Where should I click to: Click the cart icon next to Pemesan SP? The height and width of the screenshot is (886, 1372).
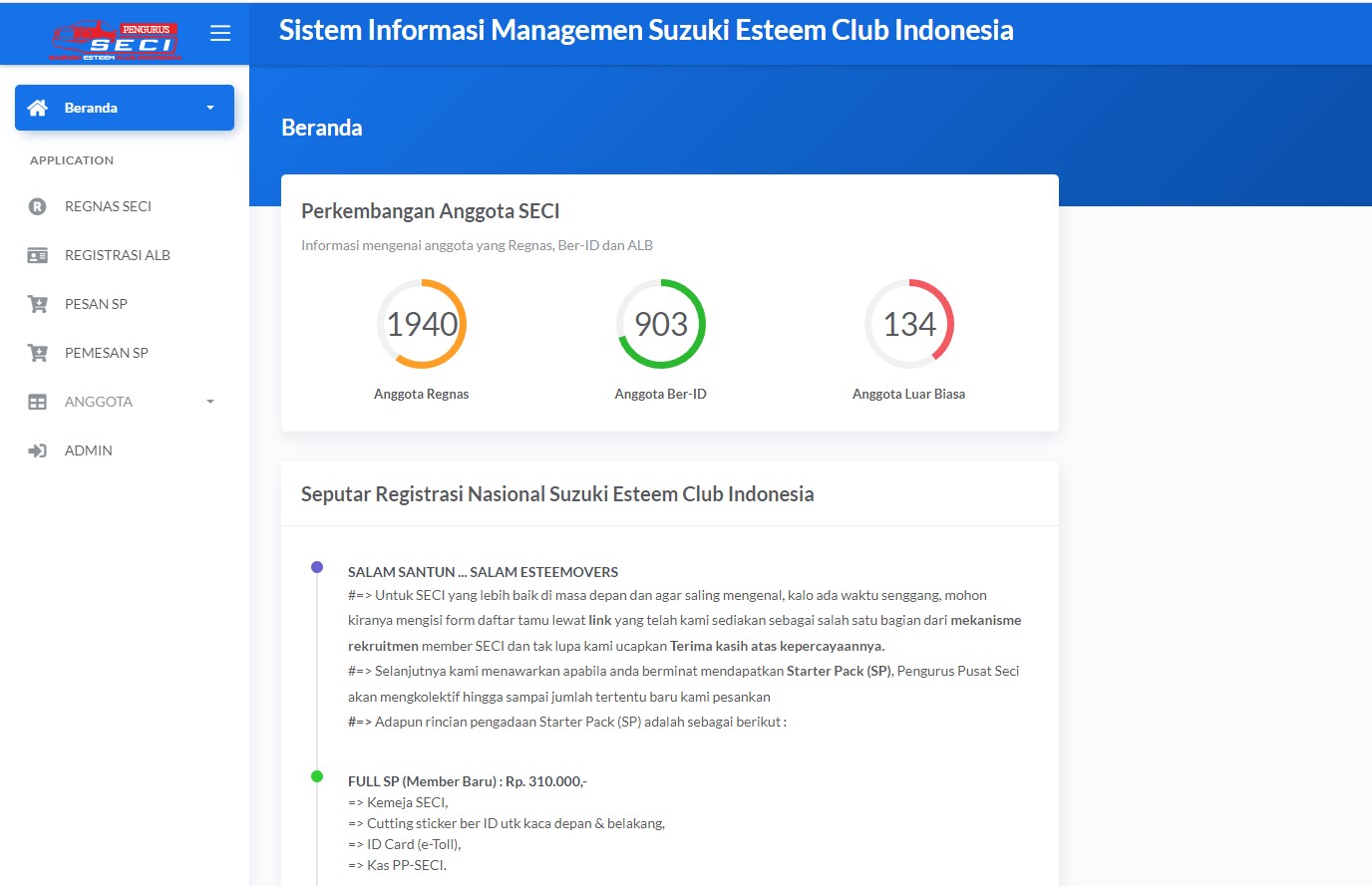click(38, 353)
